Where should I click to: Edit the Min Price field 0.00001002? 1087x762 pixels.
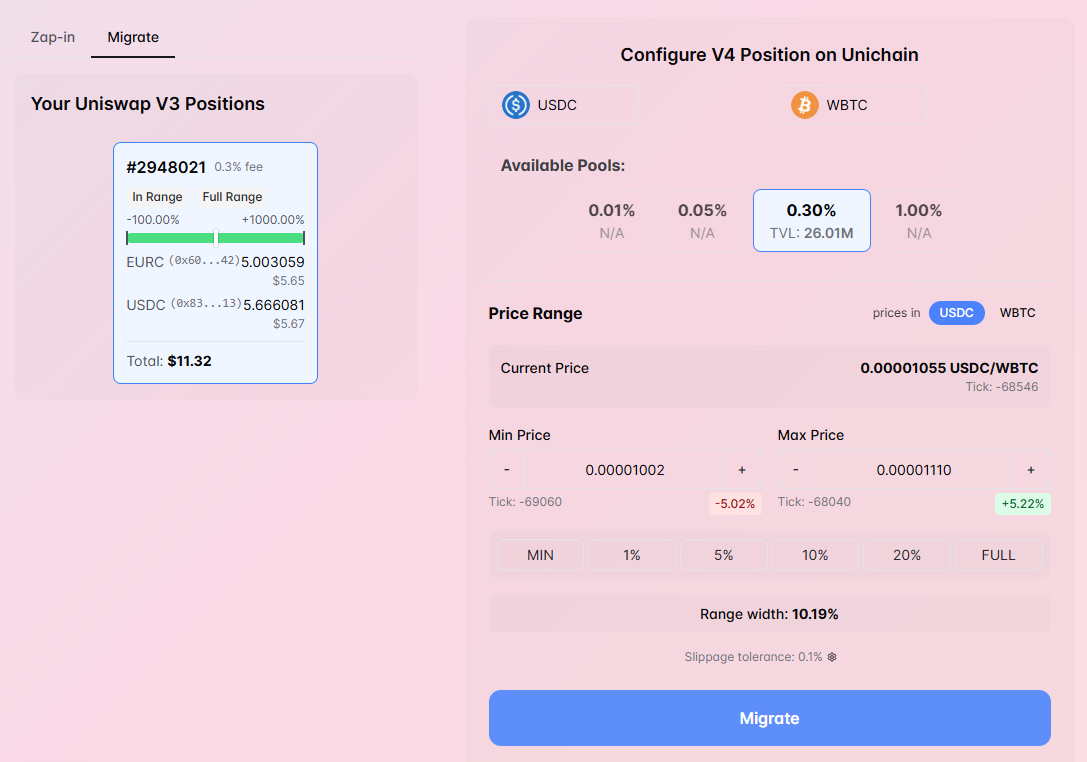coord(625,470)
